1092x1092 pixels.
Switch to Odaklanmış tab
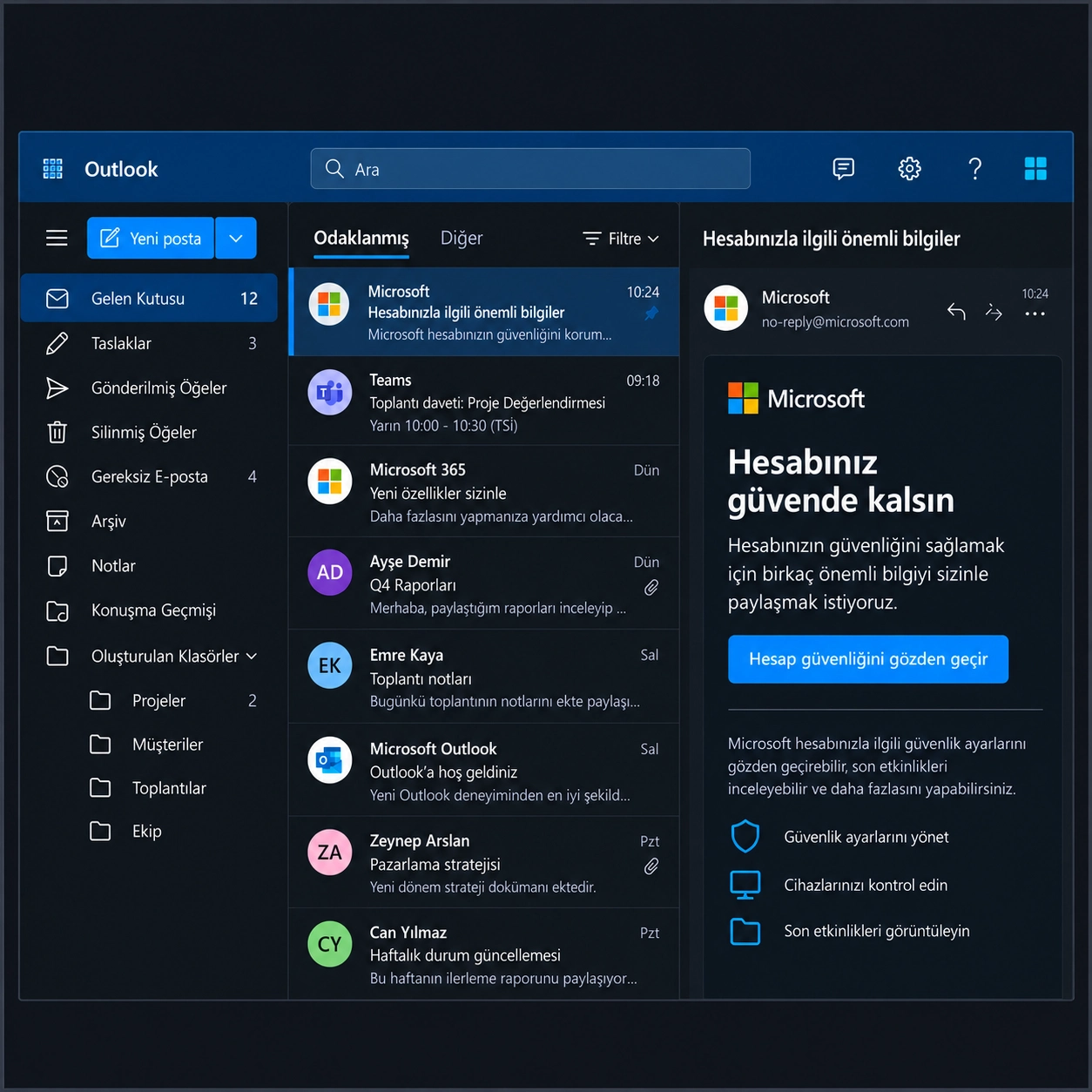click(x=361, y=239)
